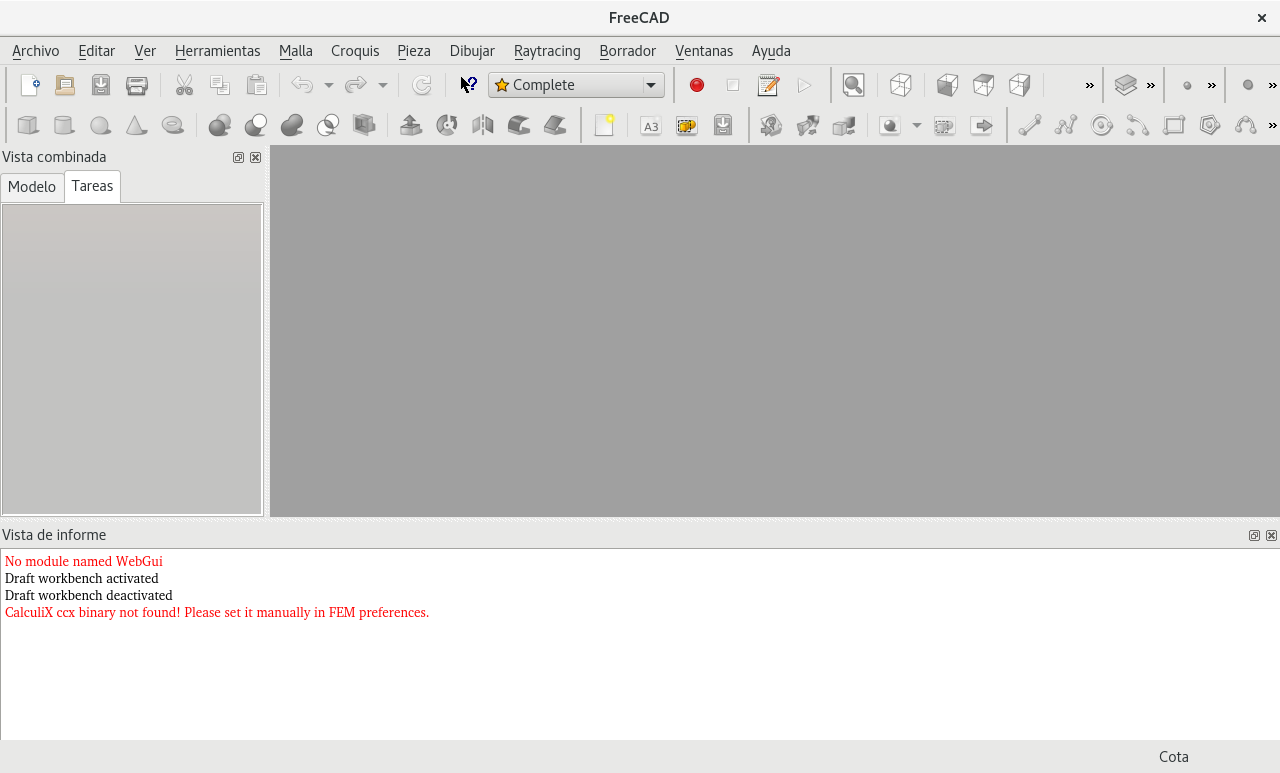The width and height of the screenshot is (1280, 773).
Task: Open the Ayuda menu
Action: coord(771,51)
